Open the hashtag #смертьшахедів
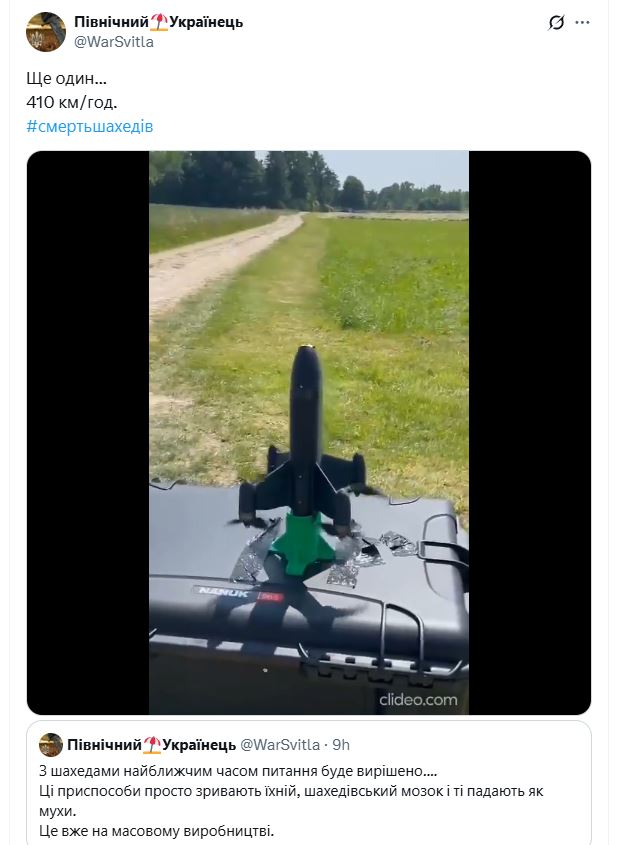Screen dimensions: 624x845 90,126
